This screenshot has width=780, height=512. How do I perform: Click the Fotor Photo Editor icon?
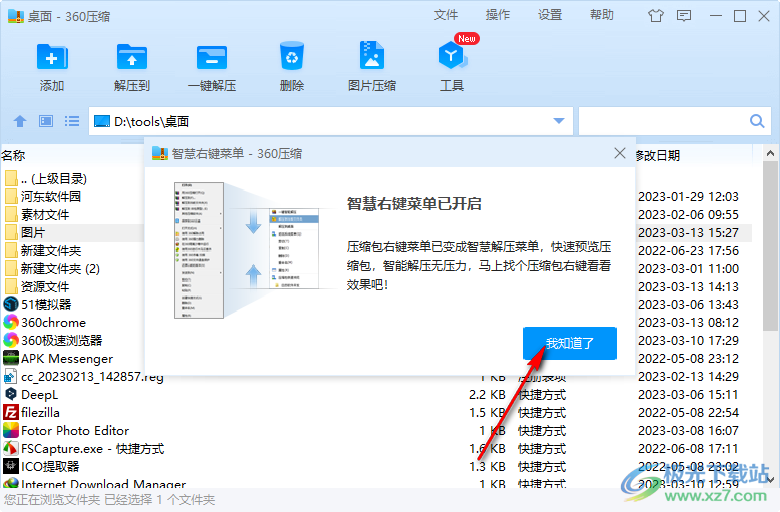coord(10,430)
